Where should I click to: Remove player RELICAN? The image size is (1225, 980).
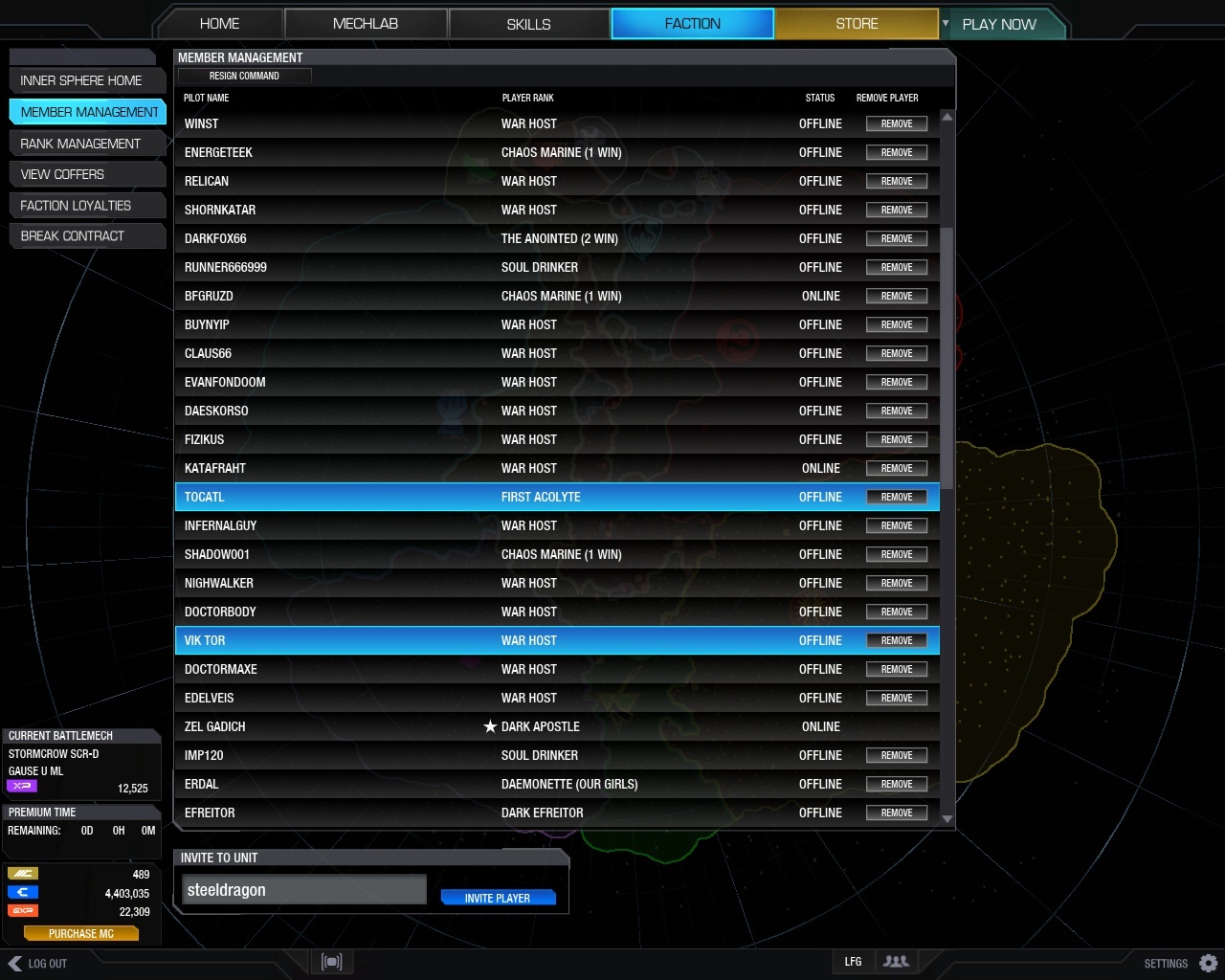click(x=897, y=181)
